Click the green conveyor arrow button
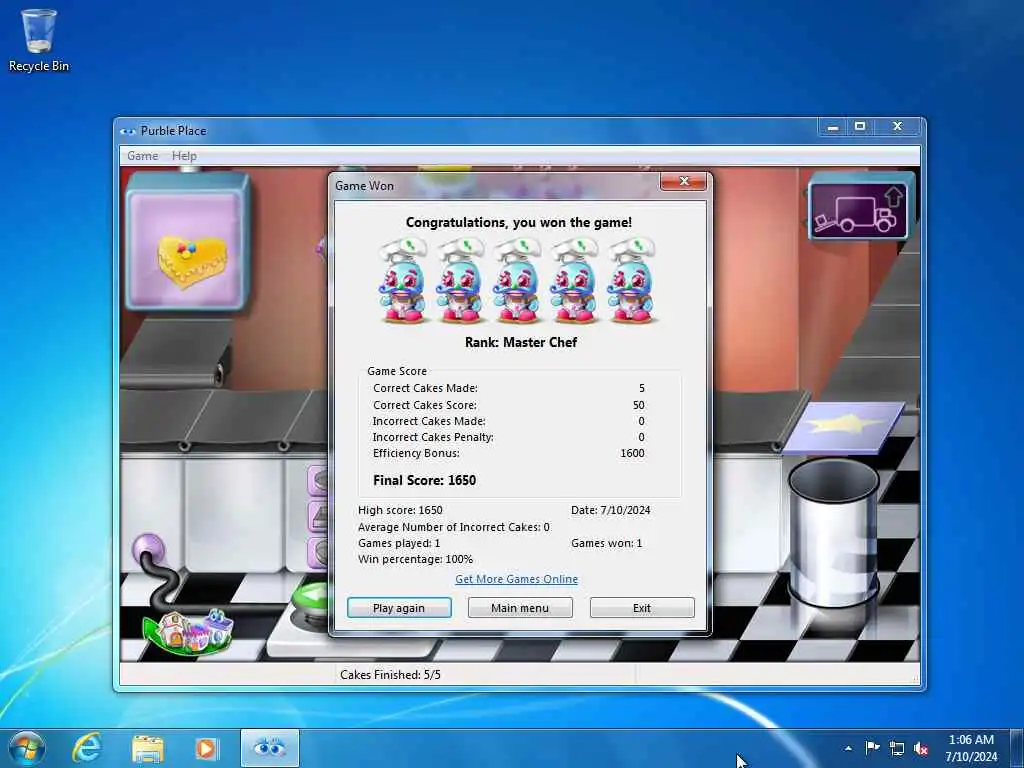Screen dimensions: 1024x768 pos(310,596)
